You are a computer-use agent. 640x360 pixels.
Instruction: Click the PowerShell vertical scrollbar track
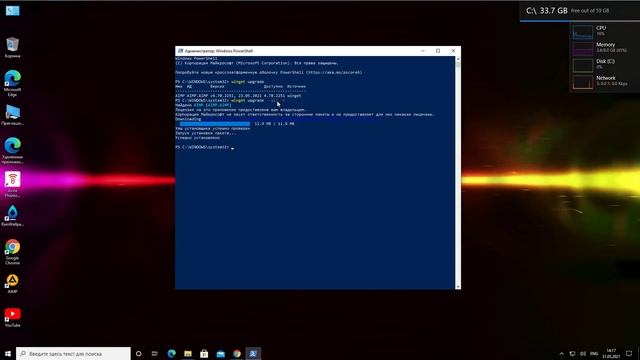tap(458, 173)
